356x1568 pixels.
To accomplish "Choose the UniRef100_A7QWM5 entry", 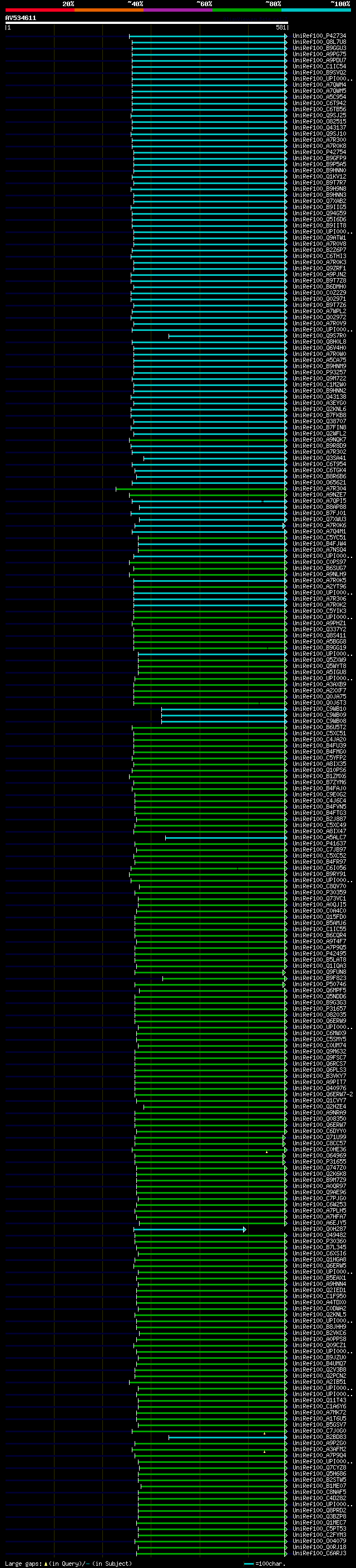I will point(319,91).
